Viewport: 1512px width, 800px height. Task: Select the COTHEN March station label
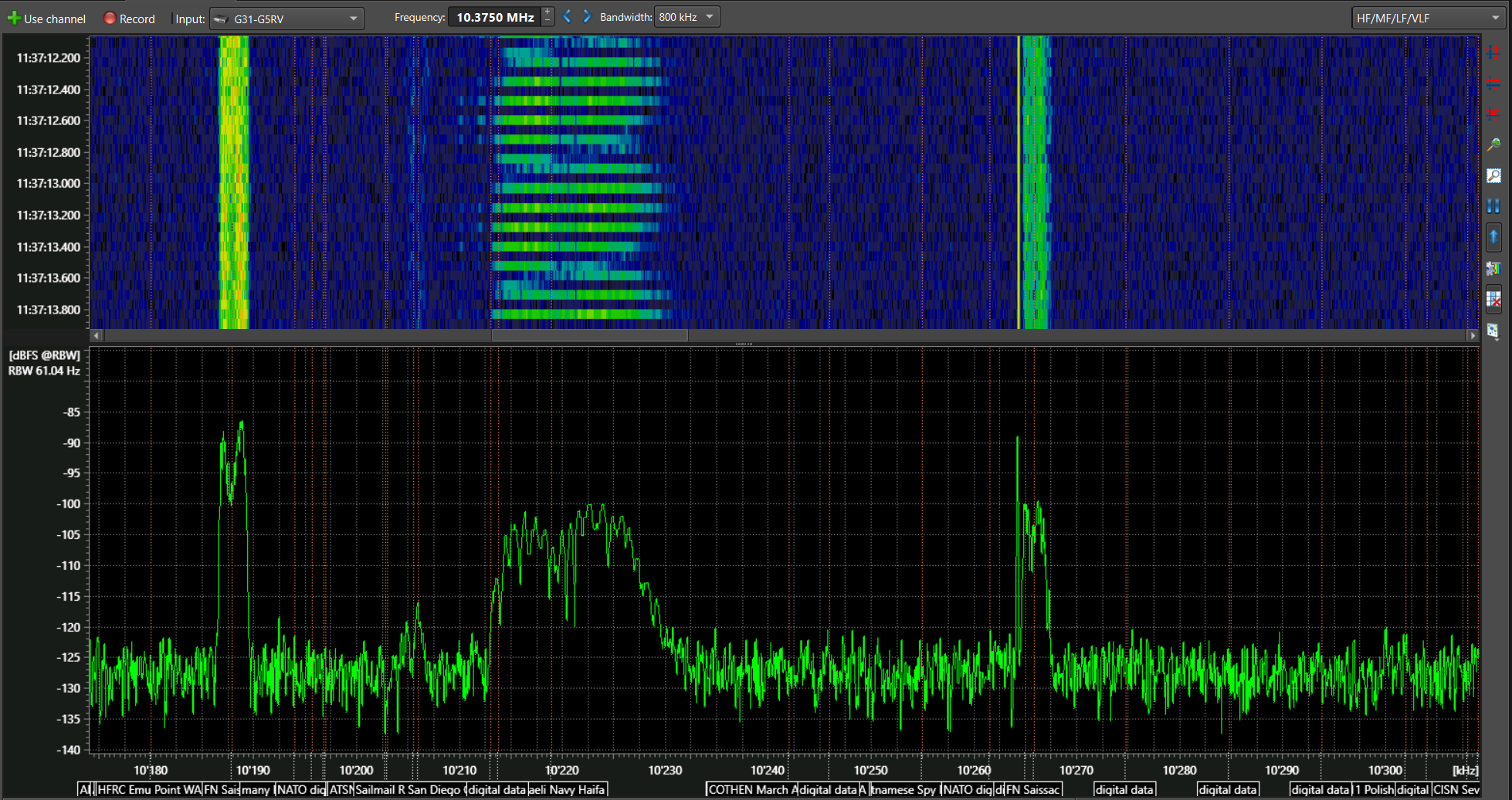tap(751, 789)
